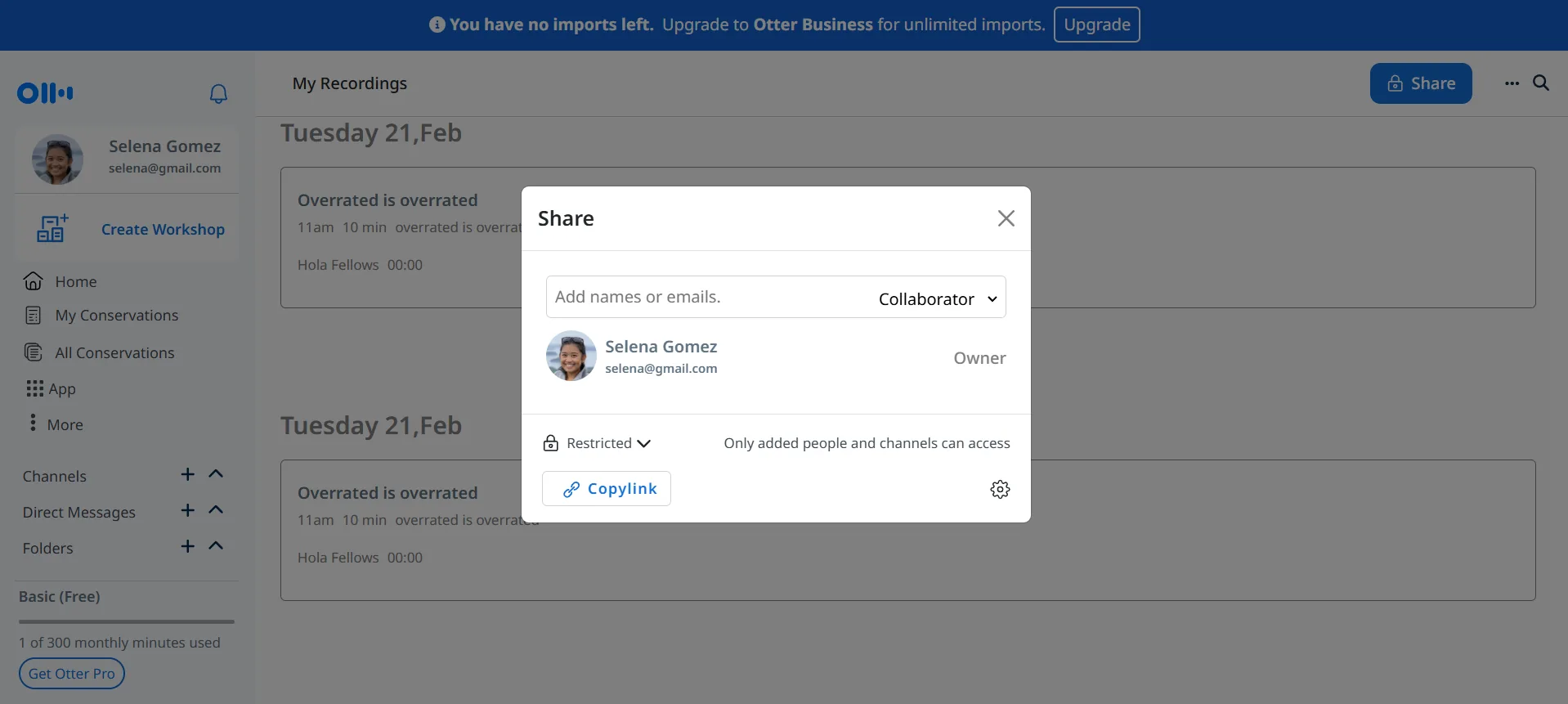Expand the Restricted access dropdown
This screenshot has width=1568, height=704.
click(598, 443)
